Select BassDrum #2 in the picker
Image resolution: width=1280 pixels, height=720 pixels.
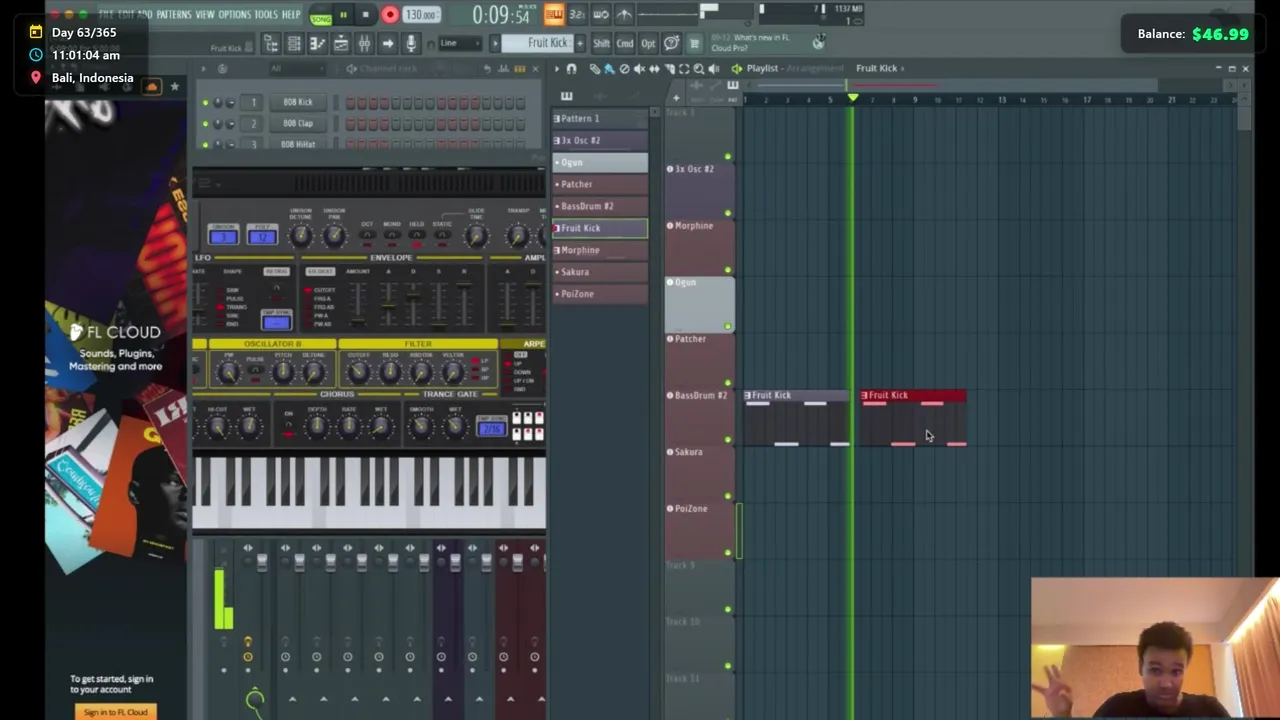click(x=600, y=206)
